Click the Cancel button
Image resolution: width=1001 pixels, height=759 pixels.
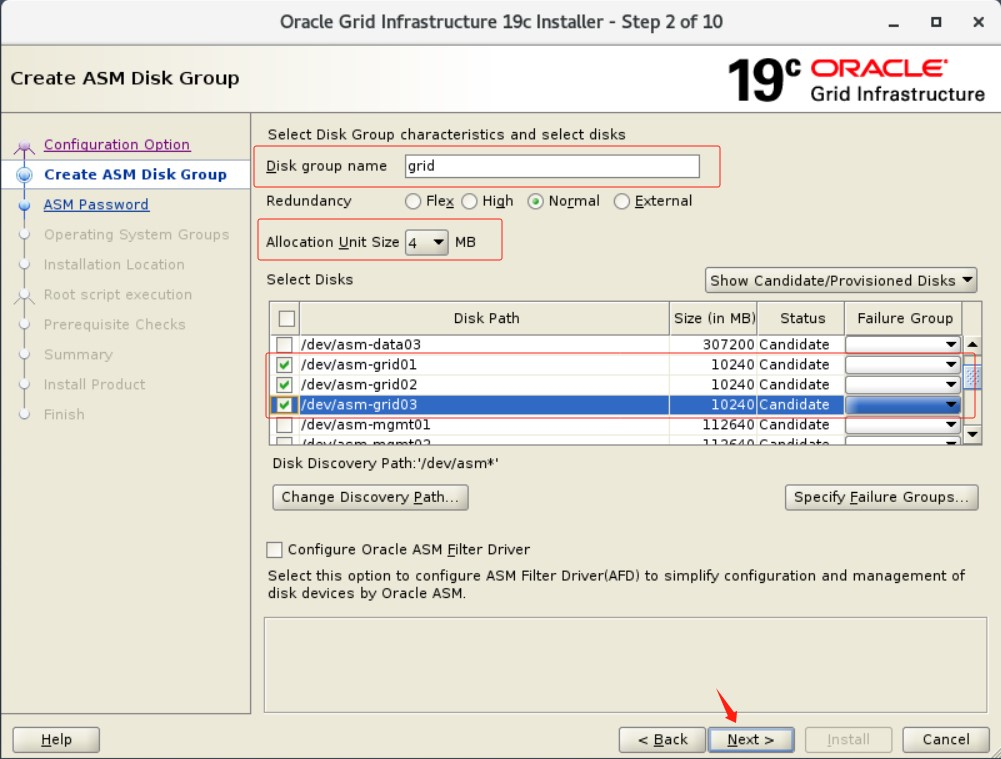(x=945, y=740)
